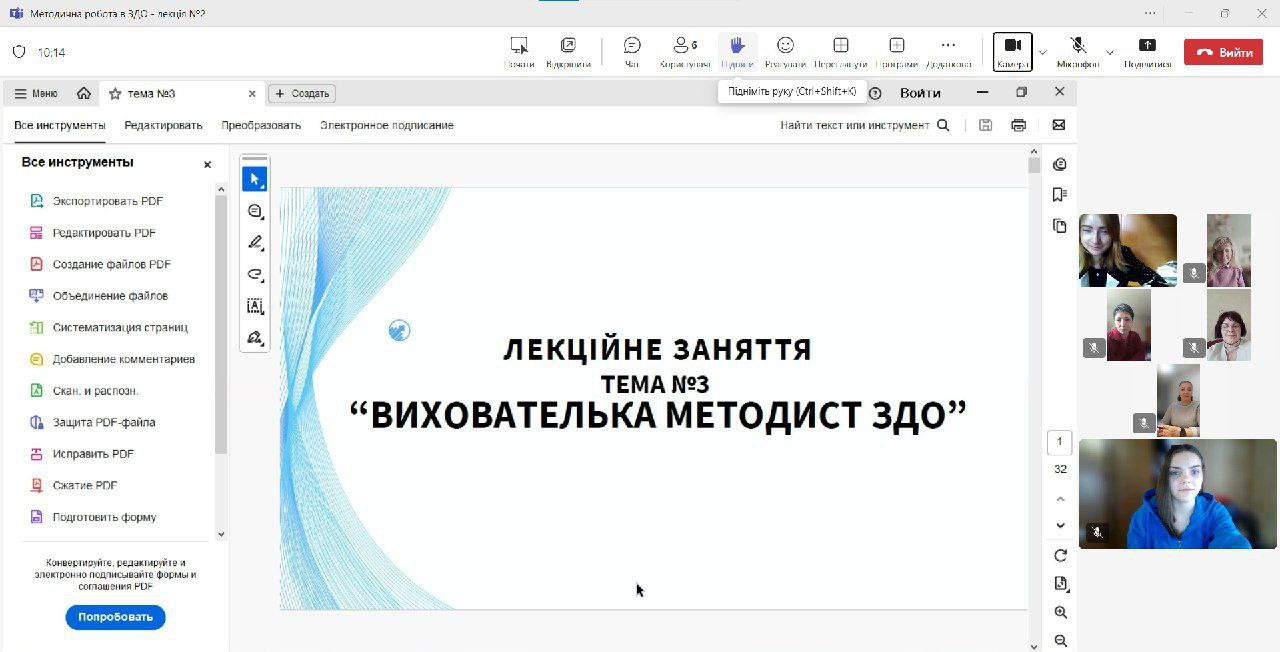The height and width of the screenshot is (652, 1280).
Task: Click the Найти текст или инструмент search field
Action: (865, 125)
